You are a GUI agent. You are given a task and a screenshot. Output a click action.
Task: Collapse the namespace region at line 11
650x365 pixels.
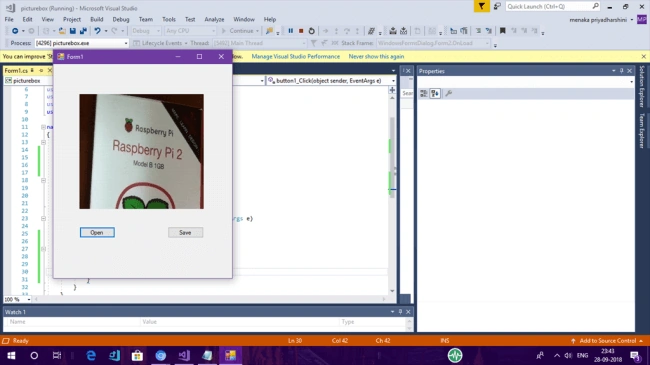coord(43,127)
